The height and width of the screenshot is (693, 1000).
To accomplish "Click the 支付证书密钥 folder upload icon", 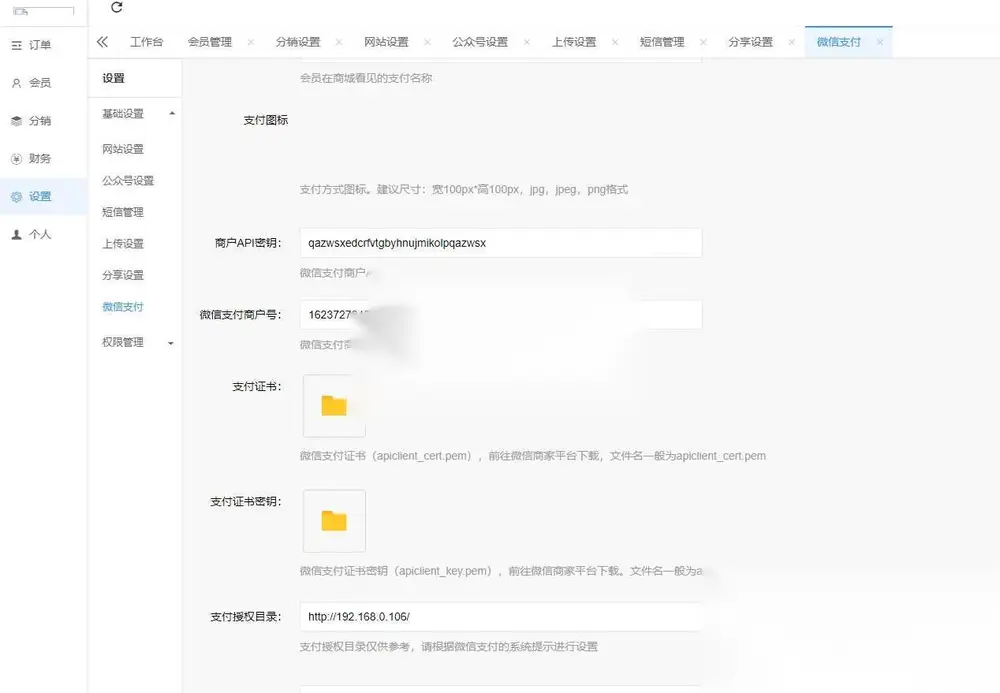I will point(334,521).
